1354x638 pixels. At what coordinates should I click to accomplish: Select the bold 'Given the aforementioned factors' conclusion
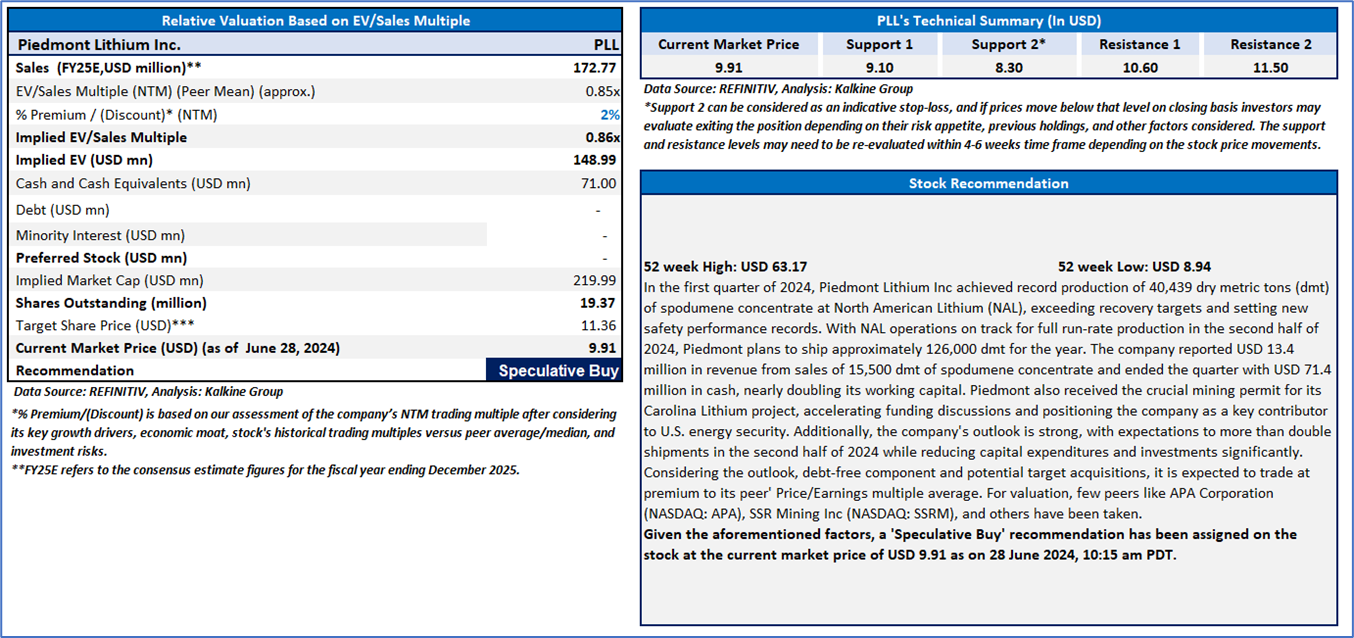tap(971, 544)
